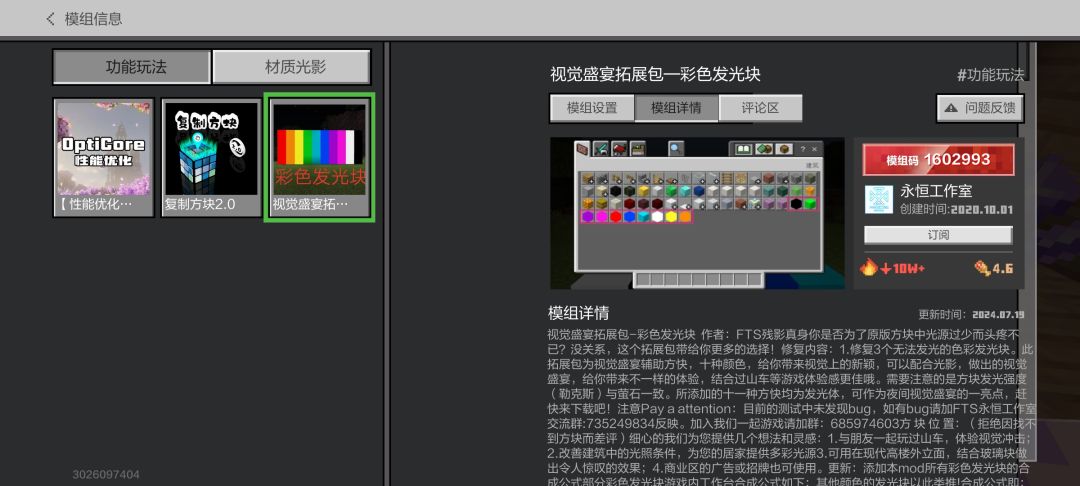Image resolution: width=1080 pixels, height=486 pixels.
Task: Select the 模组详情 tab
Action: coord(675,108)
